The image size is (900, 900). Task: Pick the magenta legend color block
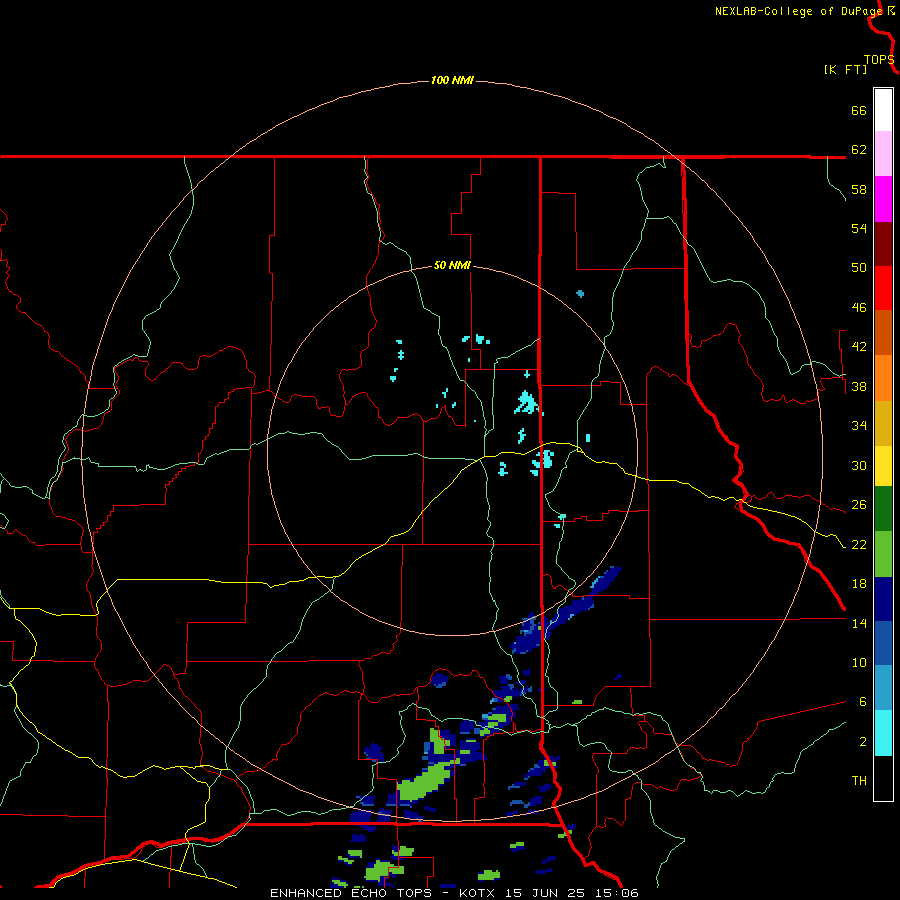[x=883, y=199]
